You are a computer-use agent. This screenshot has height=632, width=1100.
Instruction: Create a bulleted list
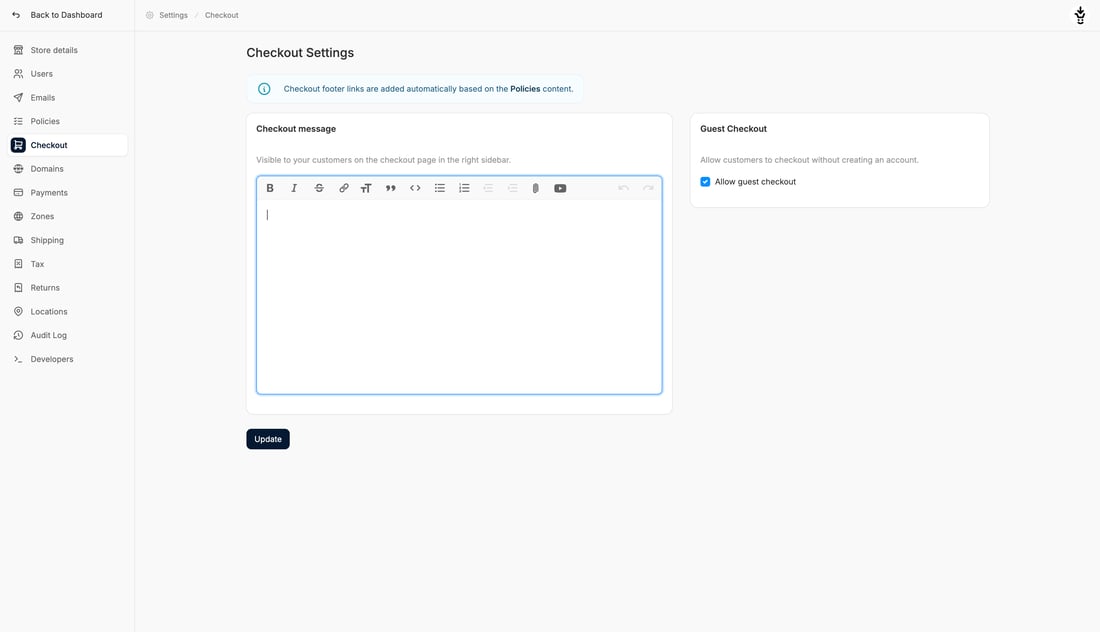(x=440, y=188)
